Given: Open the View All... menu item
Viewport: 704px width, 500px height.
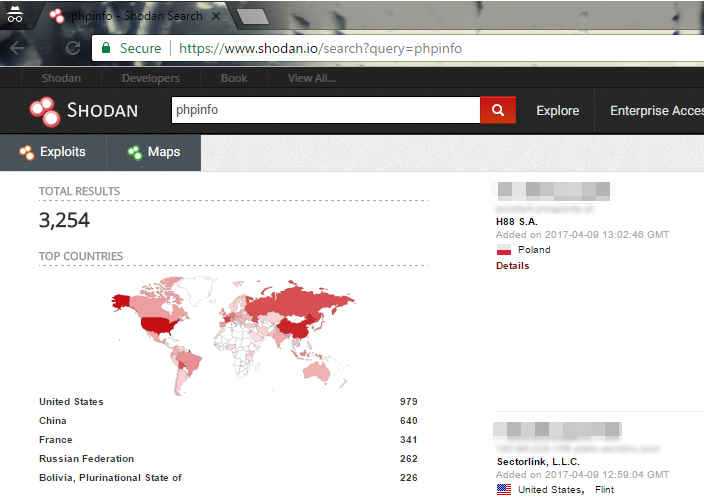Looking at the screenshot, I should pyautogui.click(x=312, y=78).
